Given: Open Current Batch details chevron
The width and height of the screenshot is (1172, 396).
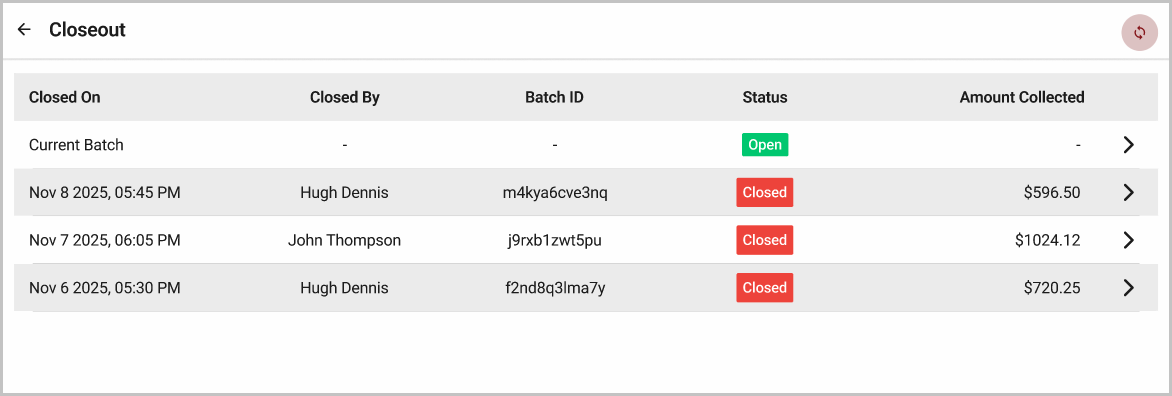Looking at the screenshot, I should click(1129, 145).
